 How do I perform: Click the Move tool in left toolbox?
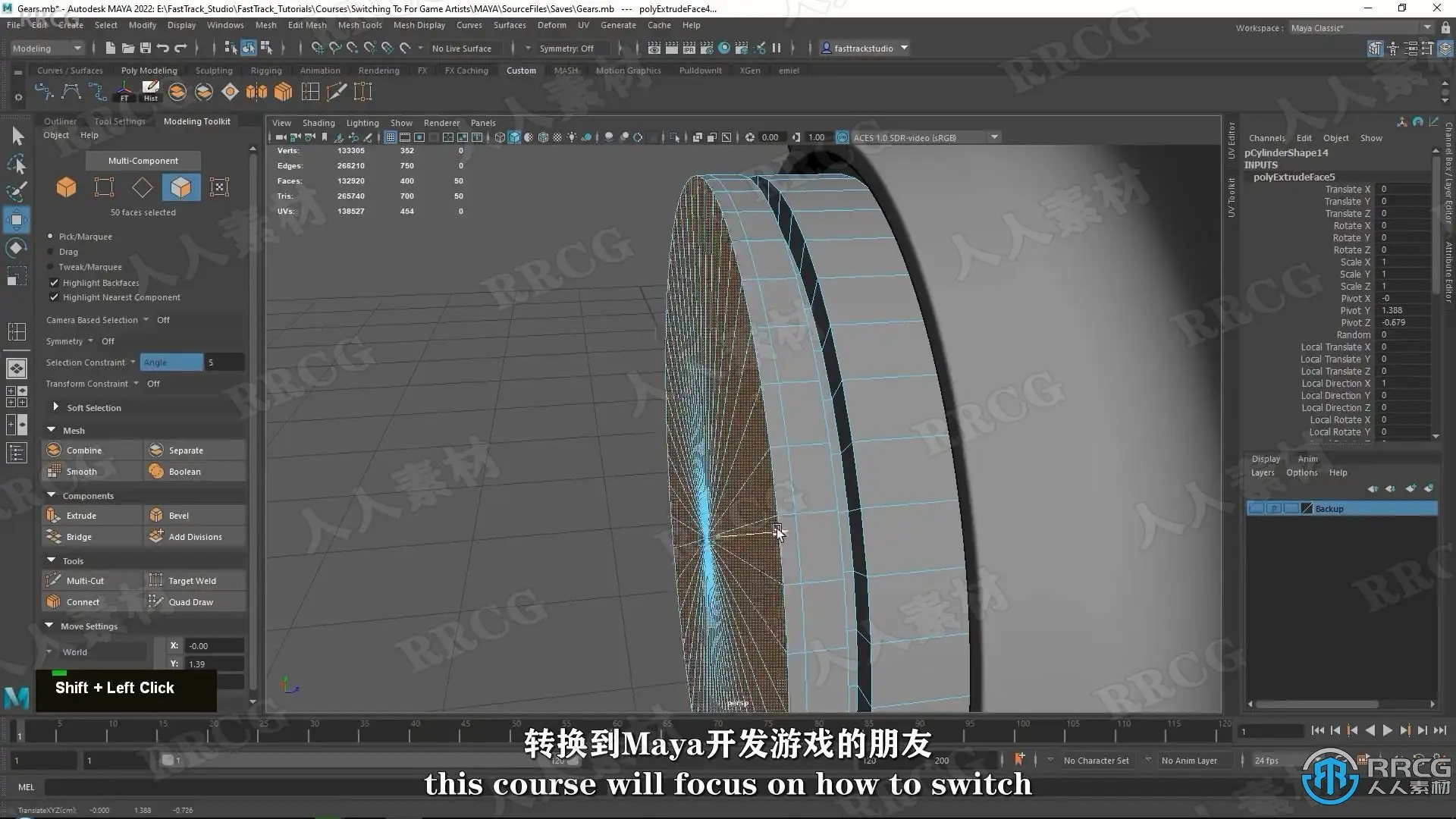17,221
